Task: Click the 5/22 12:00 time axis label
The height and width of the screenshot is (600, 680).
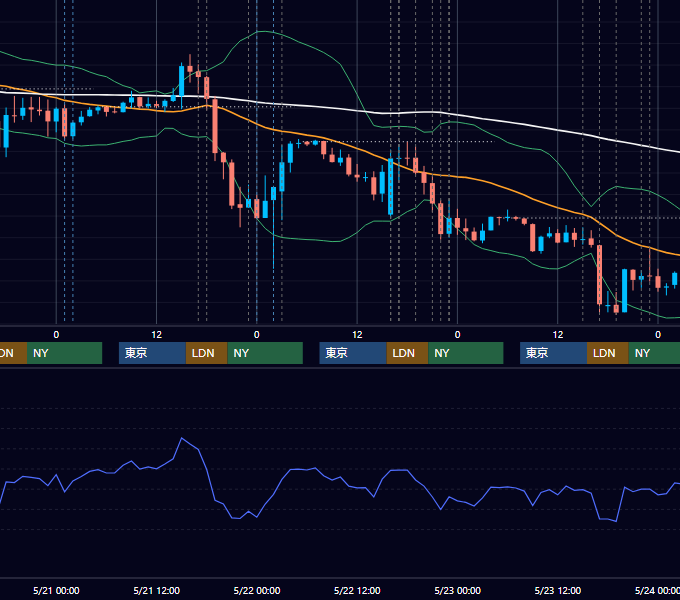Action: [x=357, y=590]
